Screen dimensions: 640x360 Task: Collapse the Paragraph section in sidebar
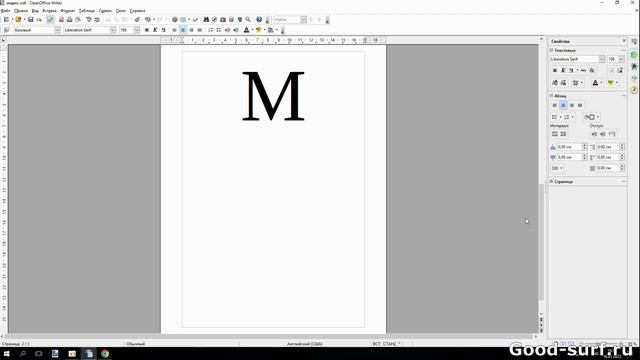click(551, 96)
